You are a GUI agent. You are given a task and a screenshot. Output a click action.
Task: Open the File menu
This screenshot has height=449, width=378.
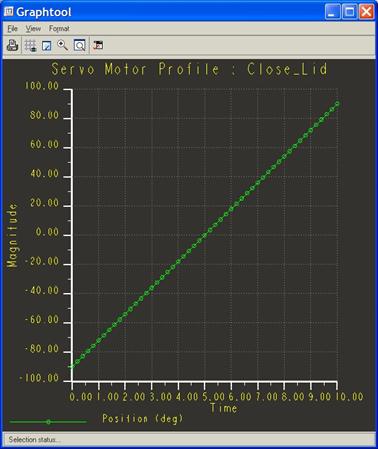pyautogui.click(x=12, y=29)
